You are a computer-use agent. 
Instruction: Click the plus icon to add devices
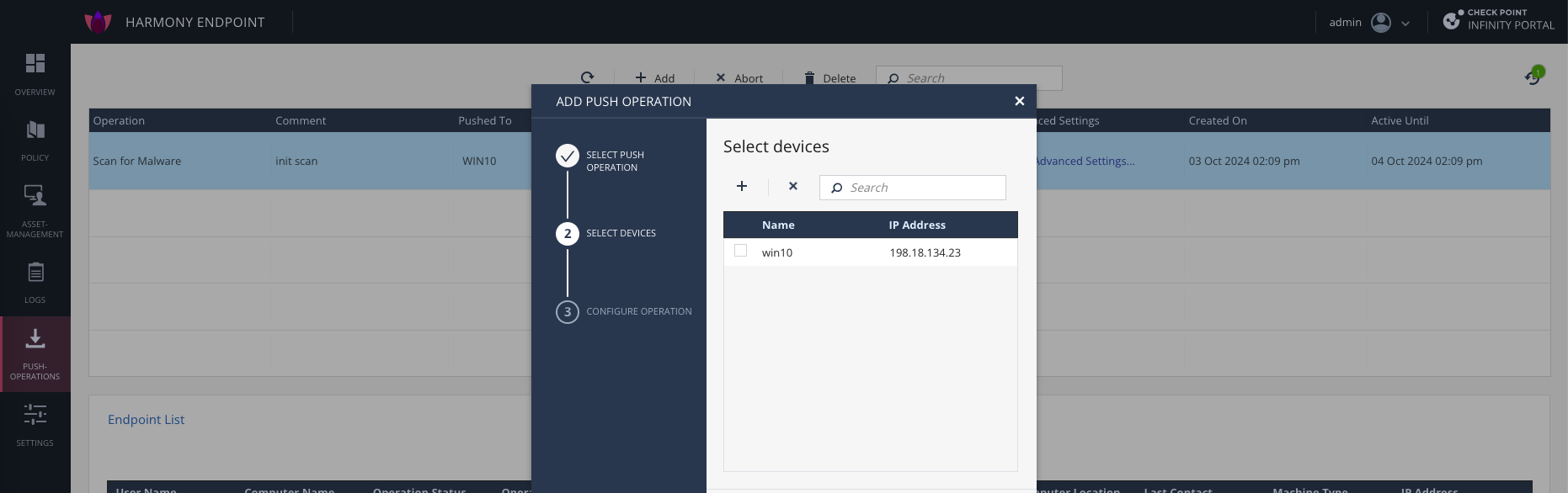coord(742,186)
